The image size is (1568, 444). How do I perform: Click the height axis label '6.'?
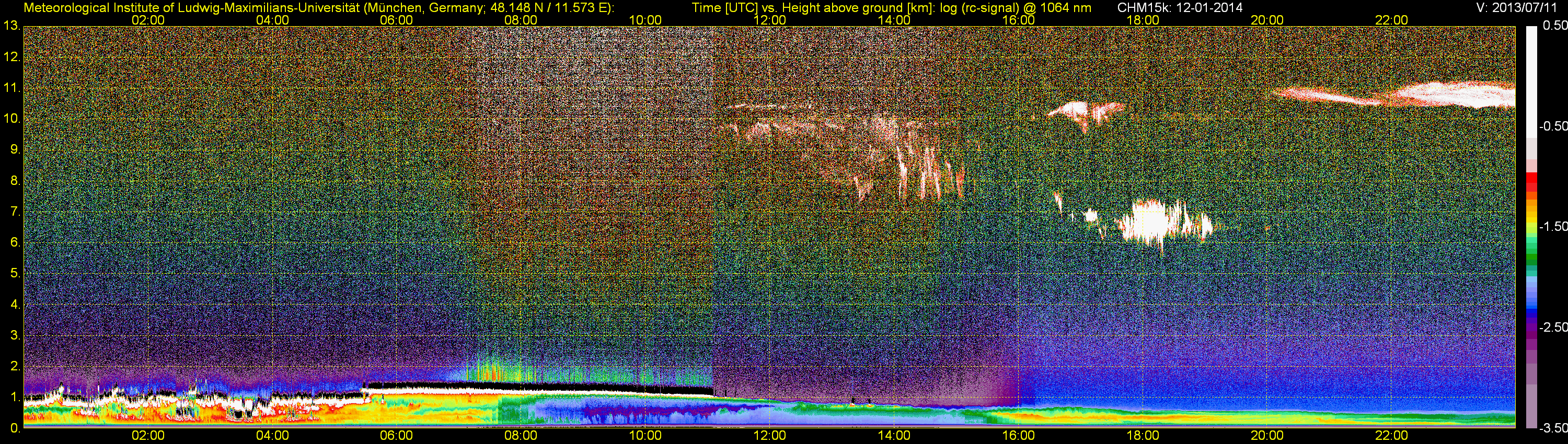[15, 243]
